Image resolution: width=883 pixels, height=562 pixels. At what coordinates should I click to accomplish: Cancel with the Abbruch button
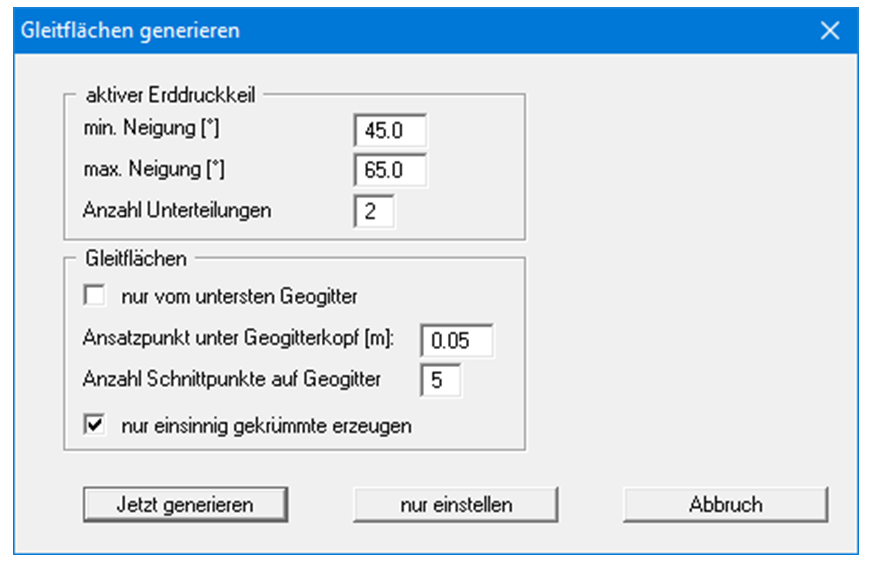pyautogui.click(x=725, y=505)
